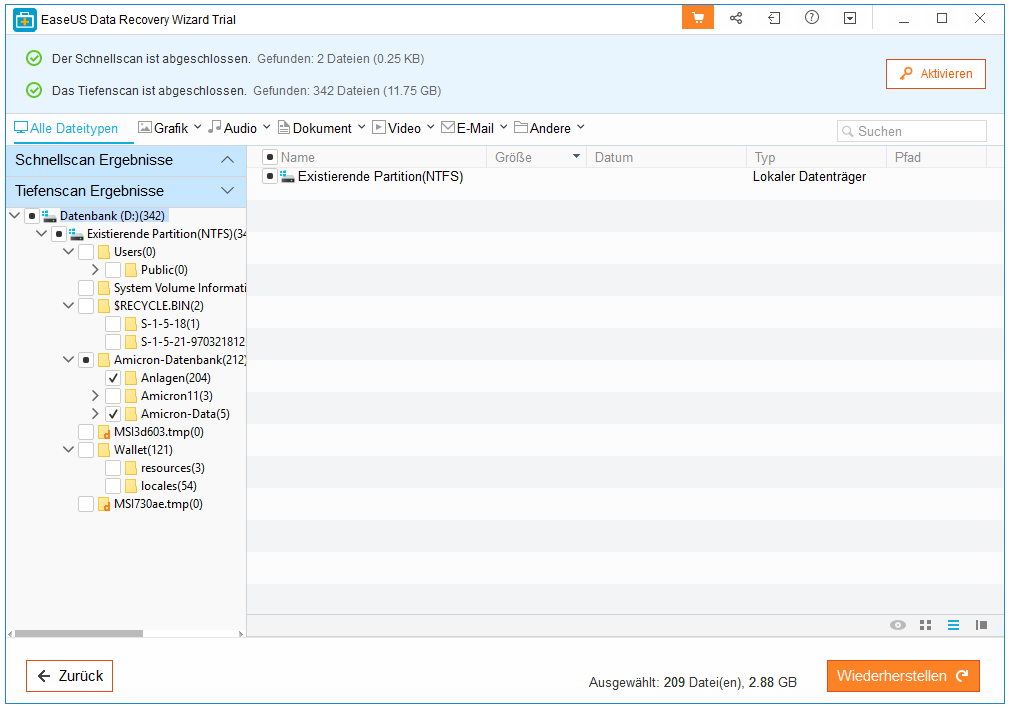This screenshot has height=711, width=1011.
Task: Collapse the Wallet(121) tree node
Action: 68,451
